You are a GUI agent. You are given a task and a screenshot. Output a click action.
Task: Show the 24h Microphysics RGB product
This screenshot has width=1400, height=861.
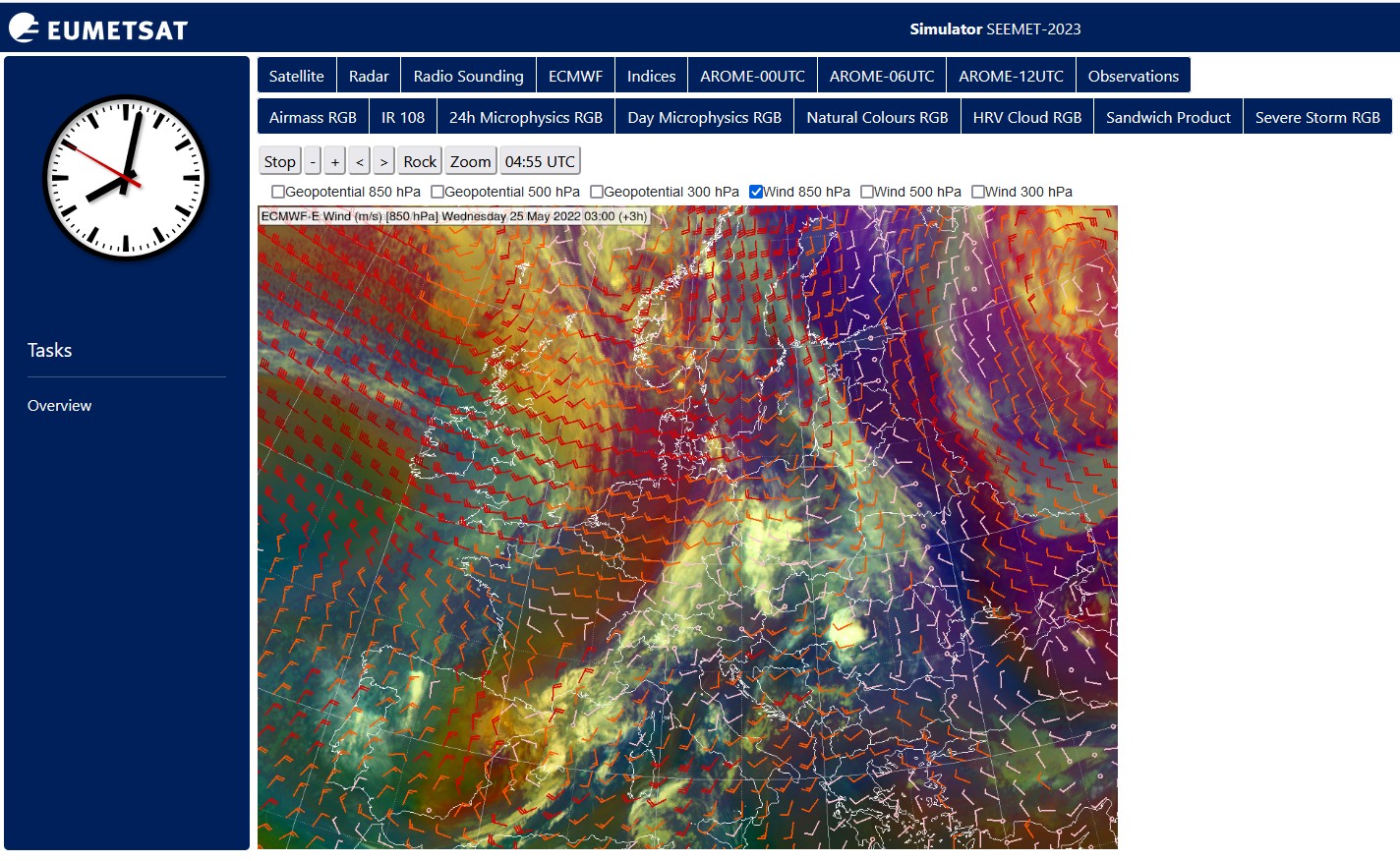(526, 117)
